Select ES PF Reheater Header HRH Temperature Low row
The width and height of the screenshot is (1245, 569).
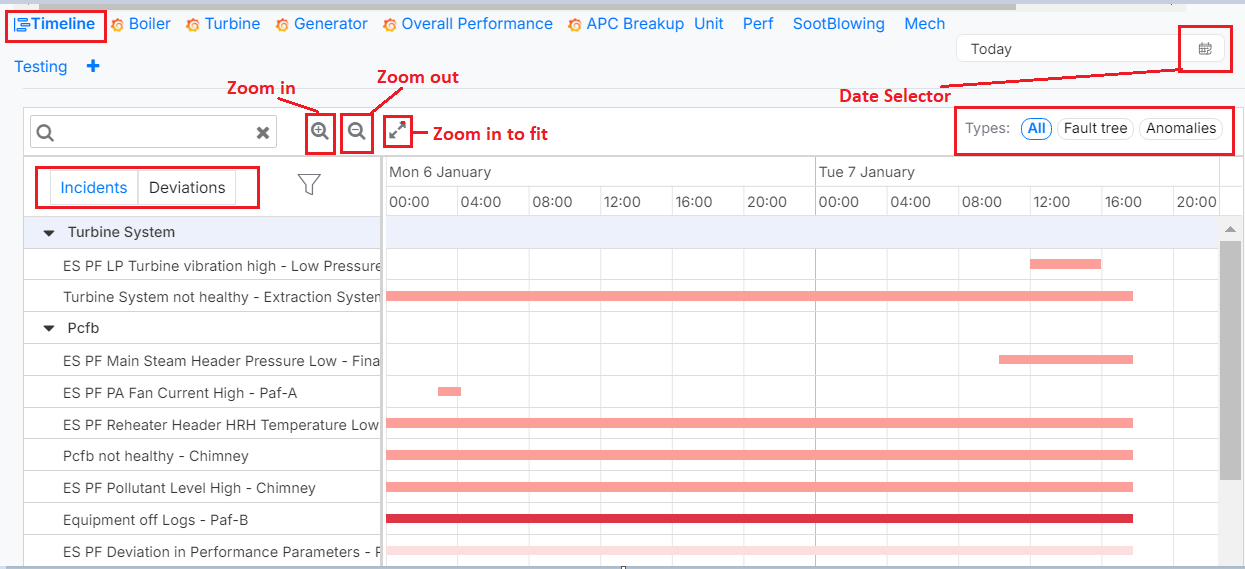click(x=202, y=424)
